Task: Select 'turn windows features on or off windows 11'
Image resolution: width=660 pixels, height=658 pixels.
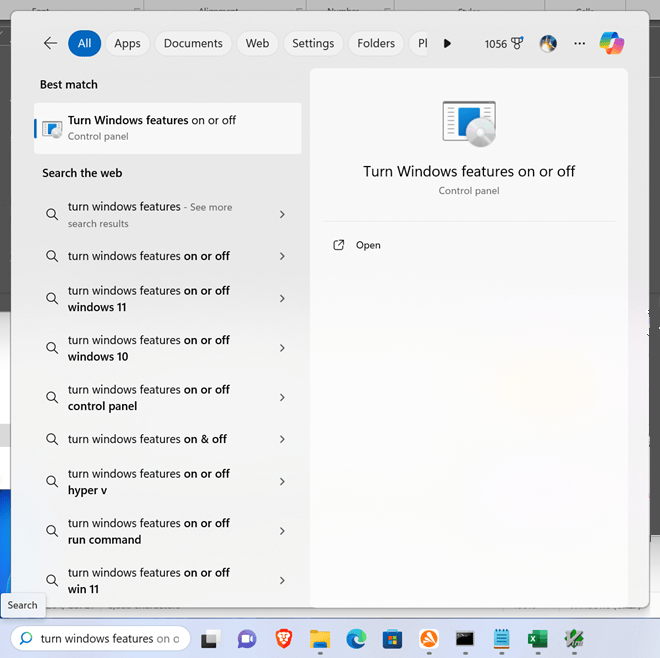Action: coord(149,298)
